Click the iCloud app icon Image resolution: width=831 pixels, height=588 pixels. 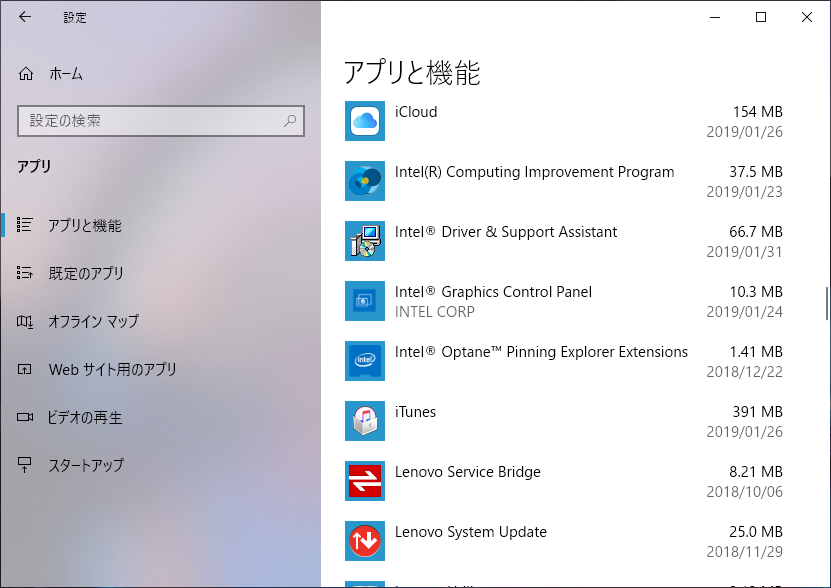[365, 121]
